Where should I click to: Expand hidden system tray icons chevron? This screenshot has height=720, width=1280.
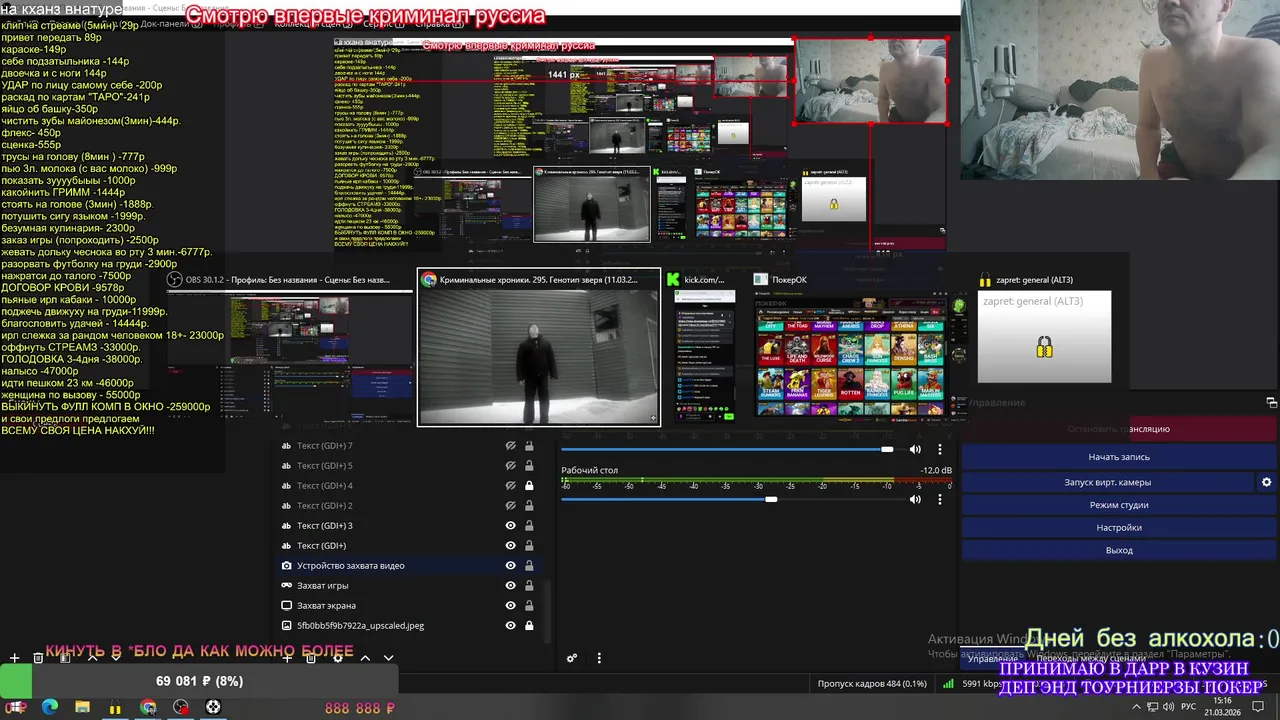(x=1136, y=707)
